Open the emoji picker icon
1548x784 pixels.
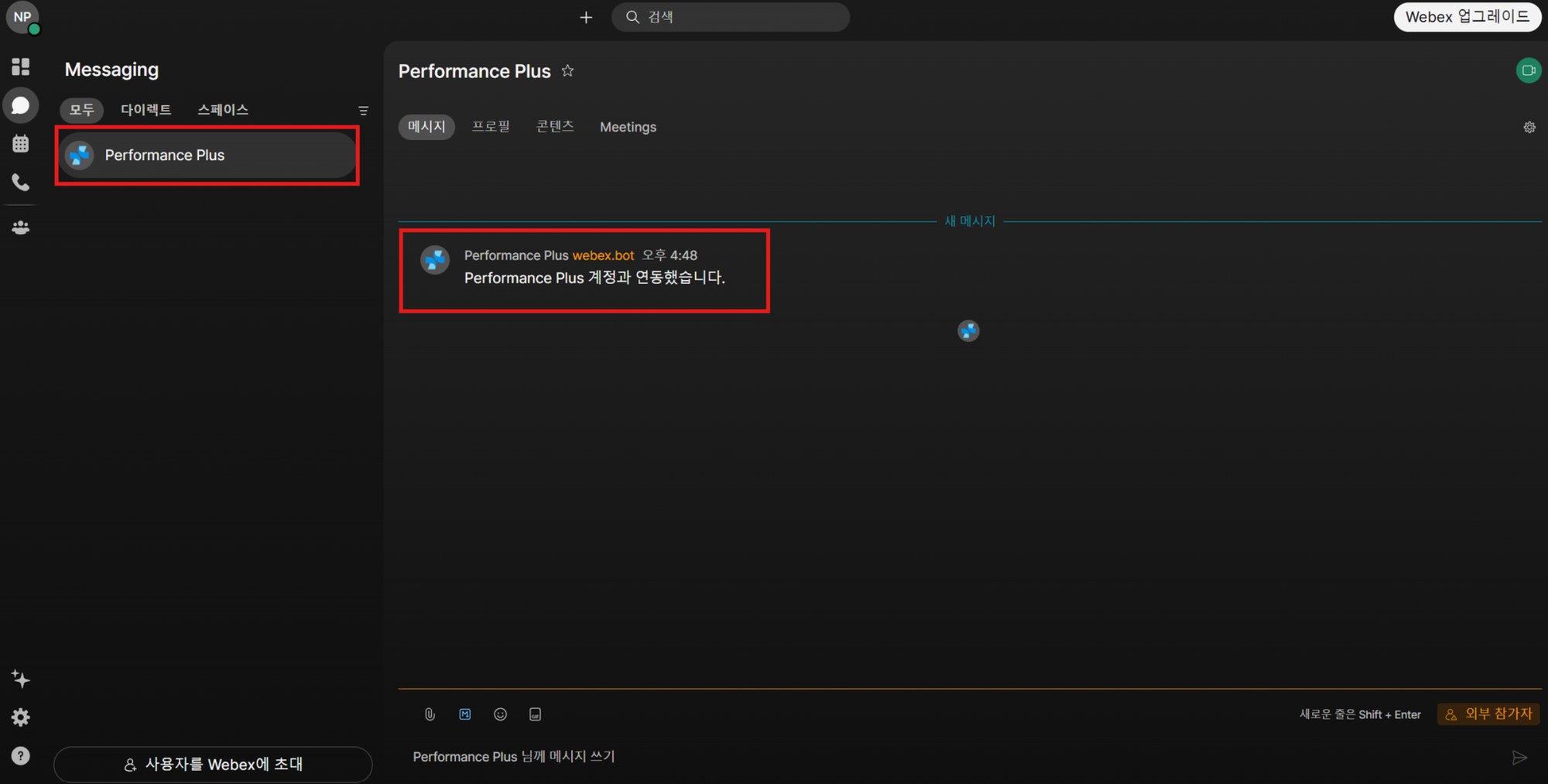tap(500, 714)
